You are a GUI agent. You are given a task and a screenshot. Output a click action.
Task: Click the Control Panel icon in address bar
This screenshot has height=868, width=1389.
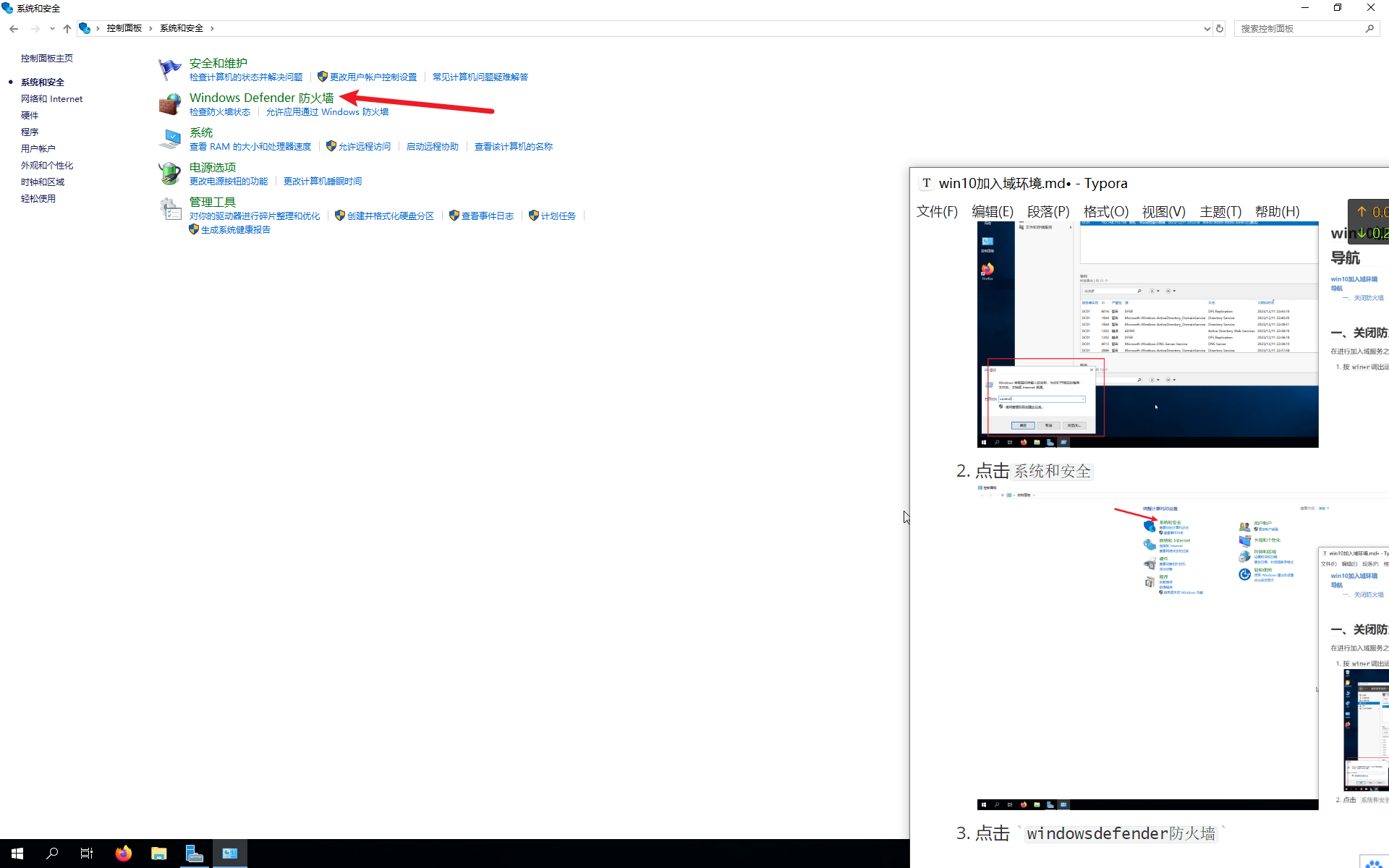point(85,28)
